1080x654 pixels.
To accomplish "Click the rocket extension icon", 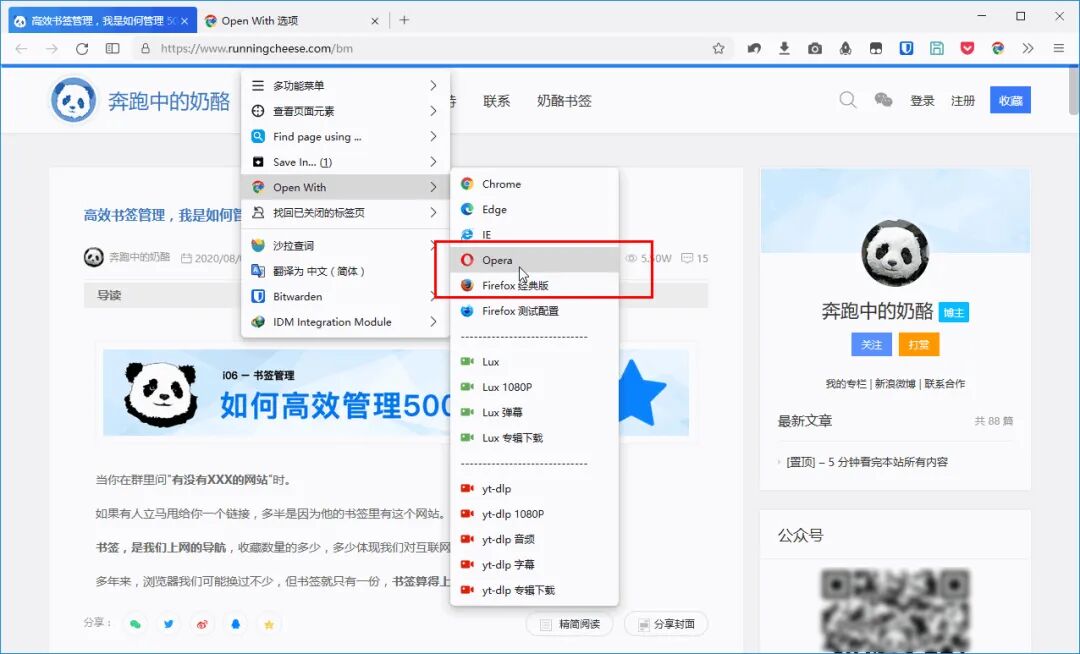I will tap(845, 48).
